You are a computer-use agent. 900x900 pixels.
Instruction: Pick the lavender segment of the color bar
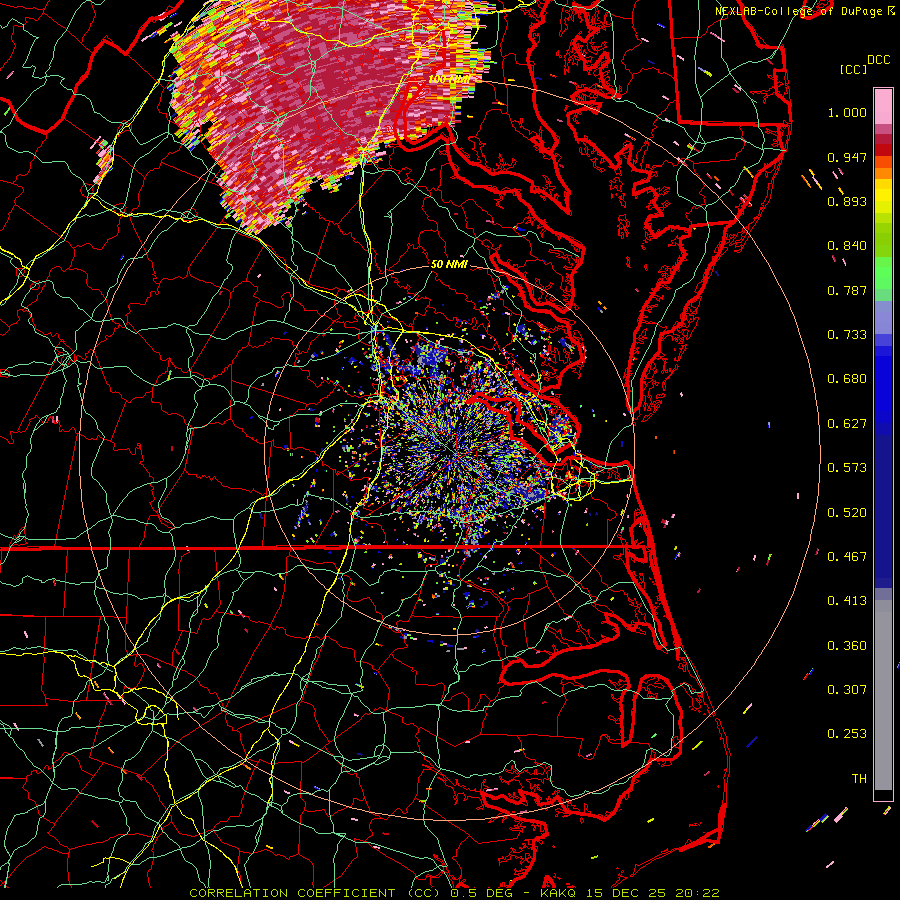point(883,317)
